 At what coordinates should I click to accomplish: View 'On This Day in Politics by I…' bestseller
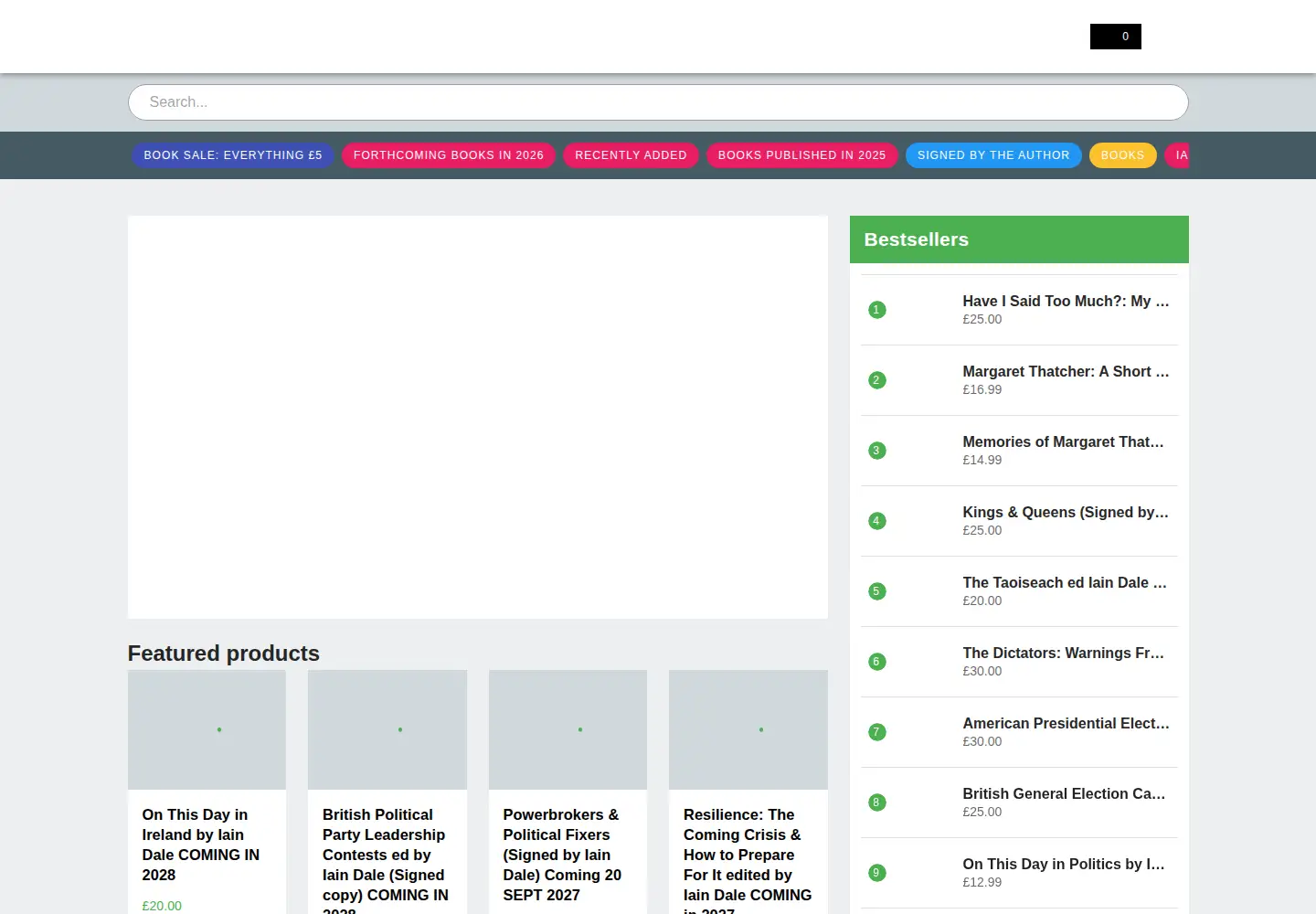pos(1064,865)
